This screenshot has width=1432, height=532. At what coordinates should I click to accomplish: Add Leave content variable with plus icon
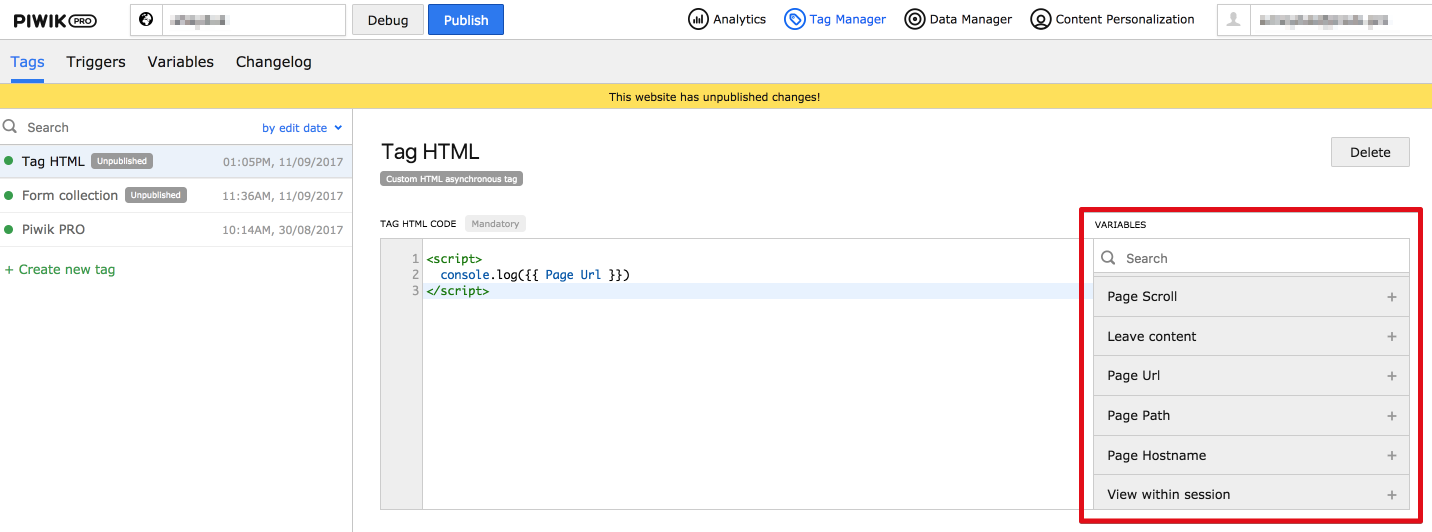(x=1391, y=337)
